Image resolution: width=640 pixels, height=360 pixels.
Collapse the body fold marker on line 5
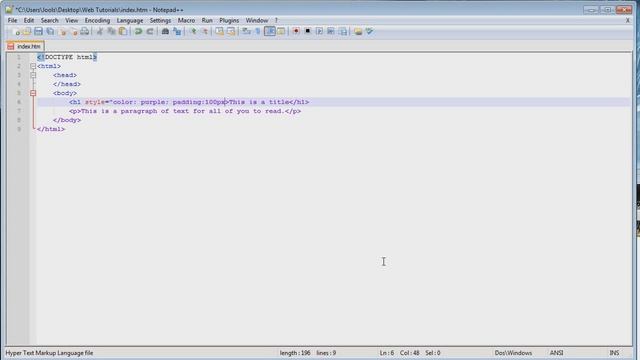(x=33, y=93)
